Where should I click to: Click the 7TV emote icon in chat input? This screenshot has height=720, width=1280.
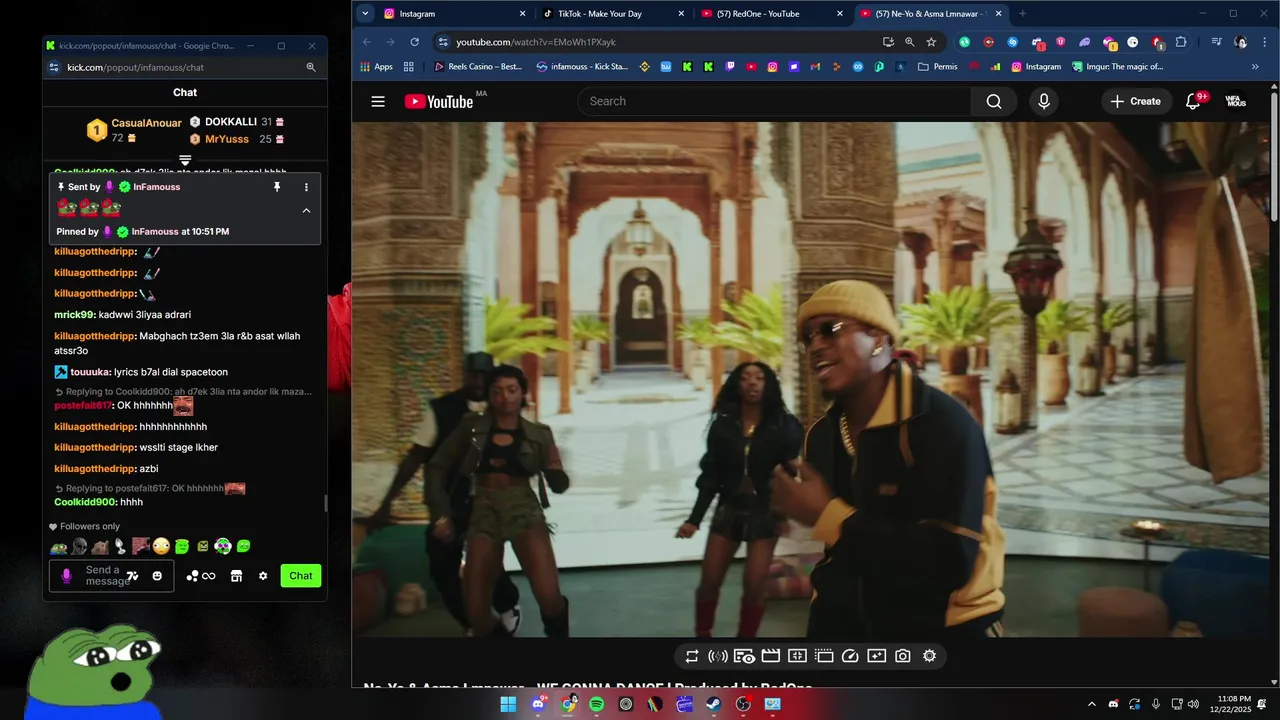(132, 576)
